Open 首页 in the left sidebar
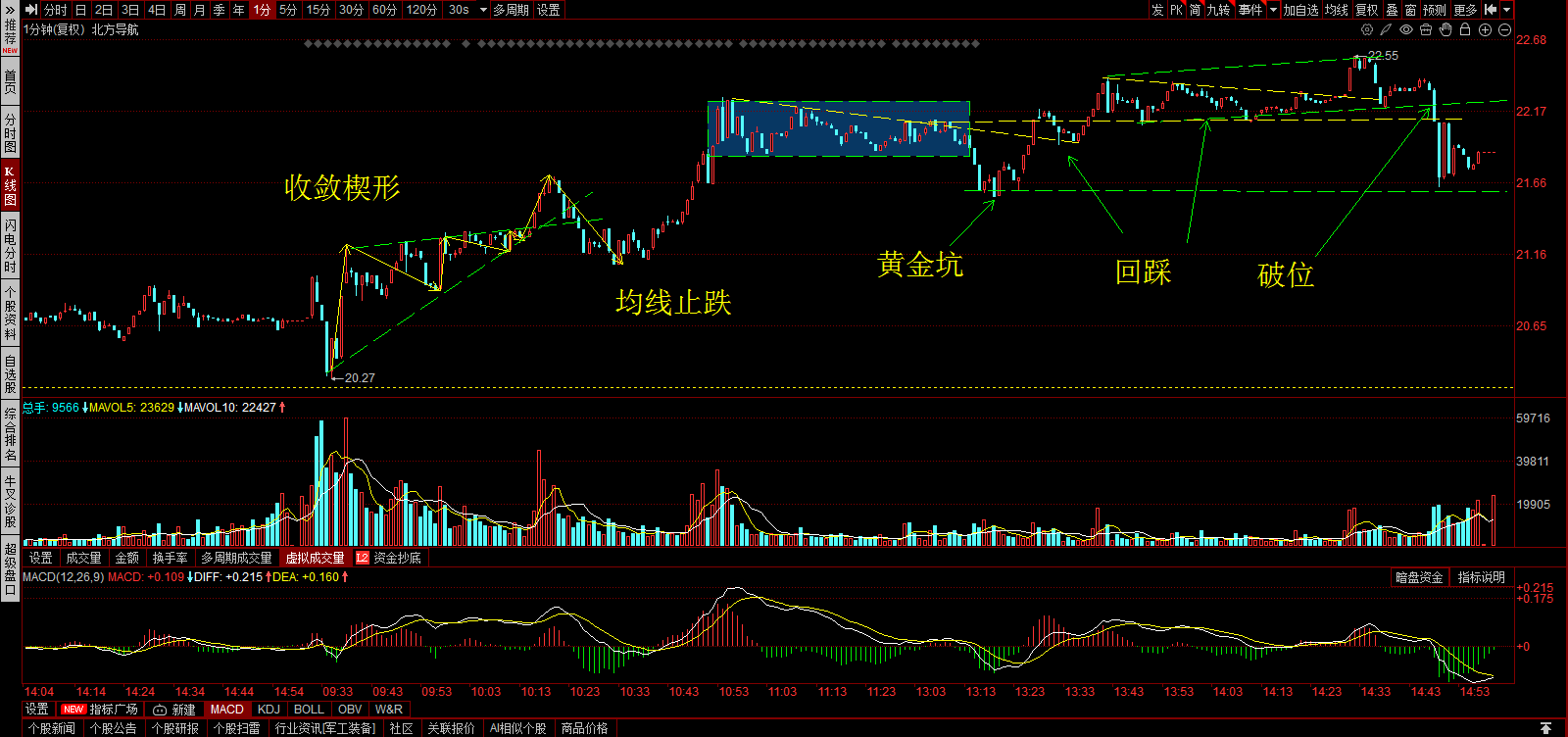The height and width of the screenshot is (737, 1568). (x=10, y=81)
